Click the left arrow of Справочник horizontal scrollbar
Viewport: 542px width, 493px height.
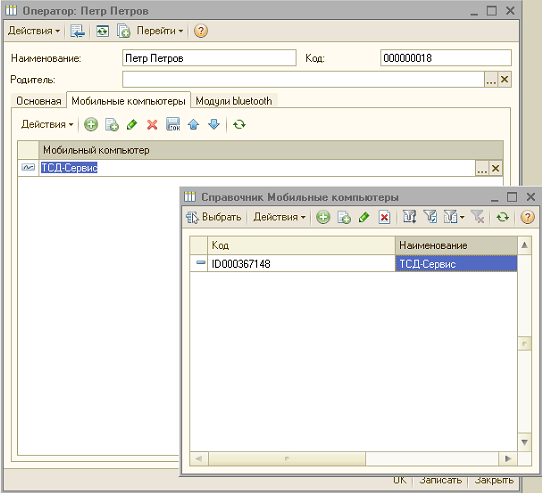[x=199, y=459]
